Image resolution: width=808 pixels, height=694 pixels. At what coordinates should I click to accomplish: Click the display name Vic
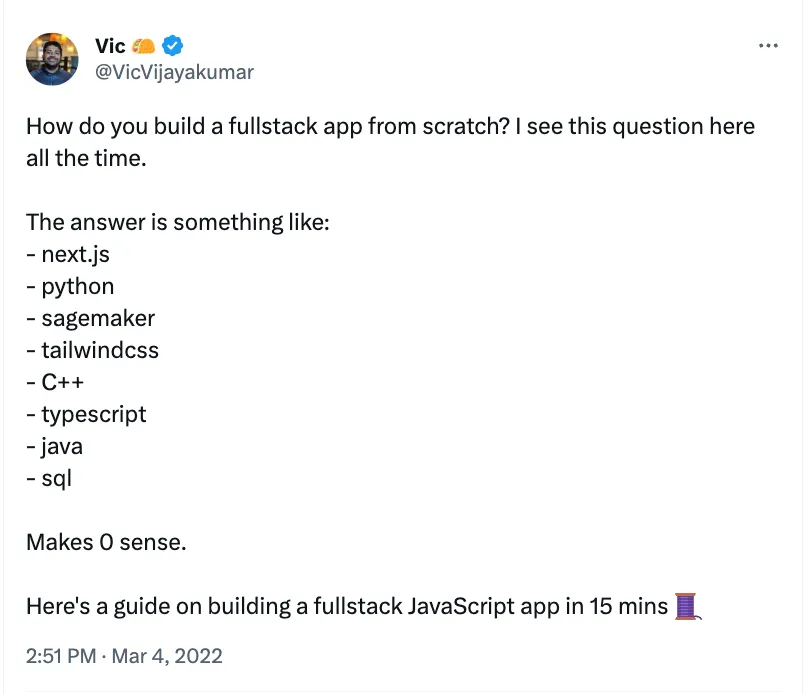click(112, 45)
